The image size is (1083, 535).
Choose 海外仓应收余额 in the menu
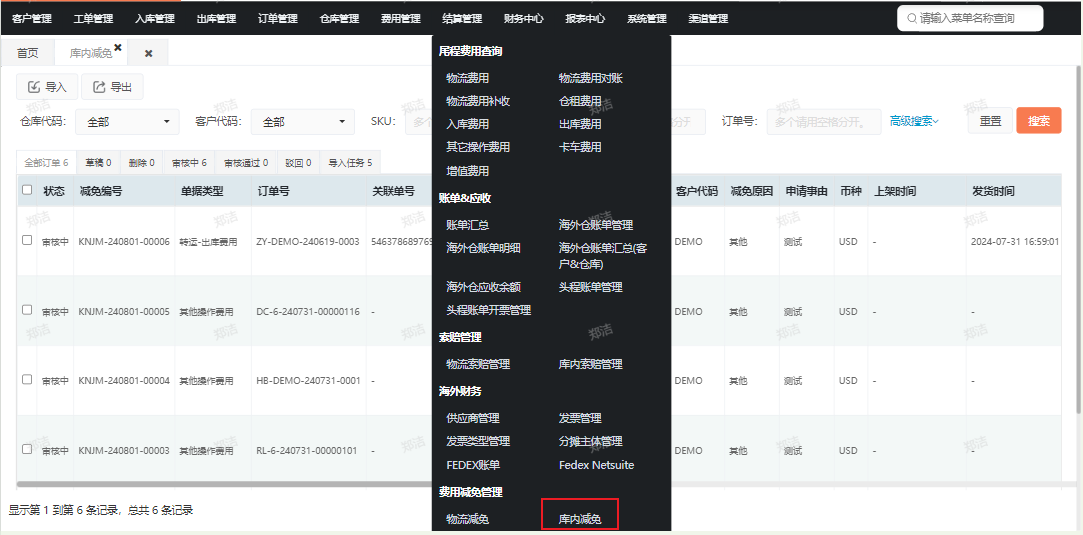pos(483,287)
